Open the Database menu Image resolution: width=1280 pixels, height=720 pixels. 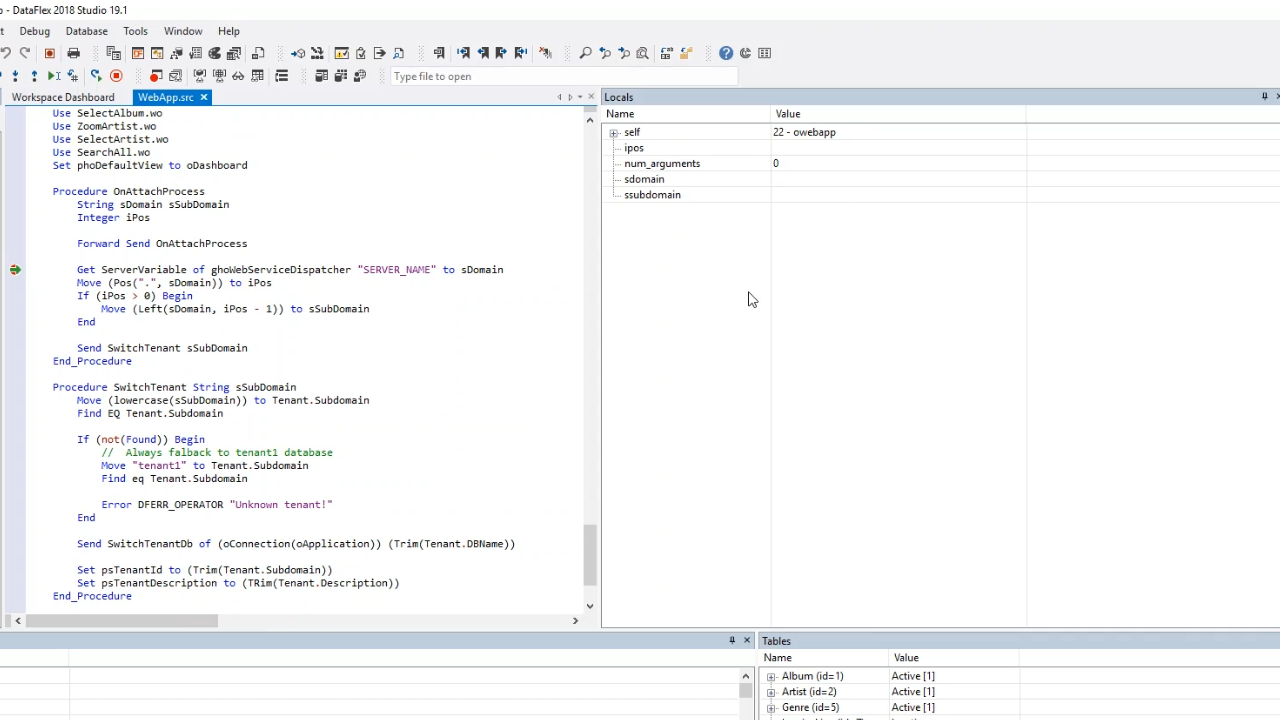pos(86,31)
